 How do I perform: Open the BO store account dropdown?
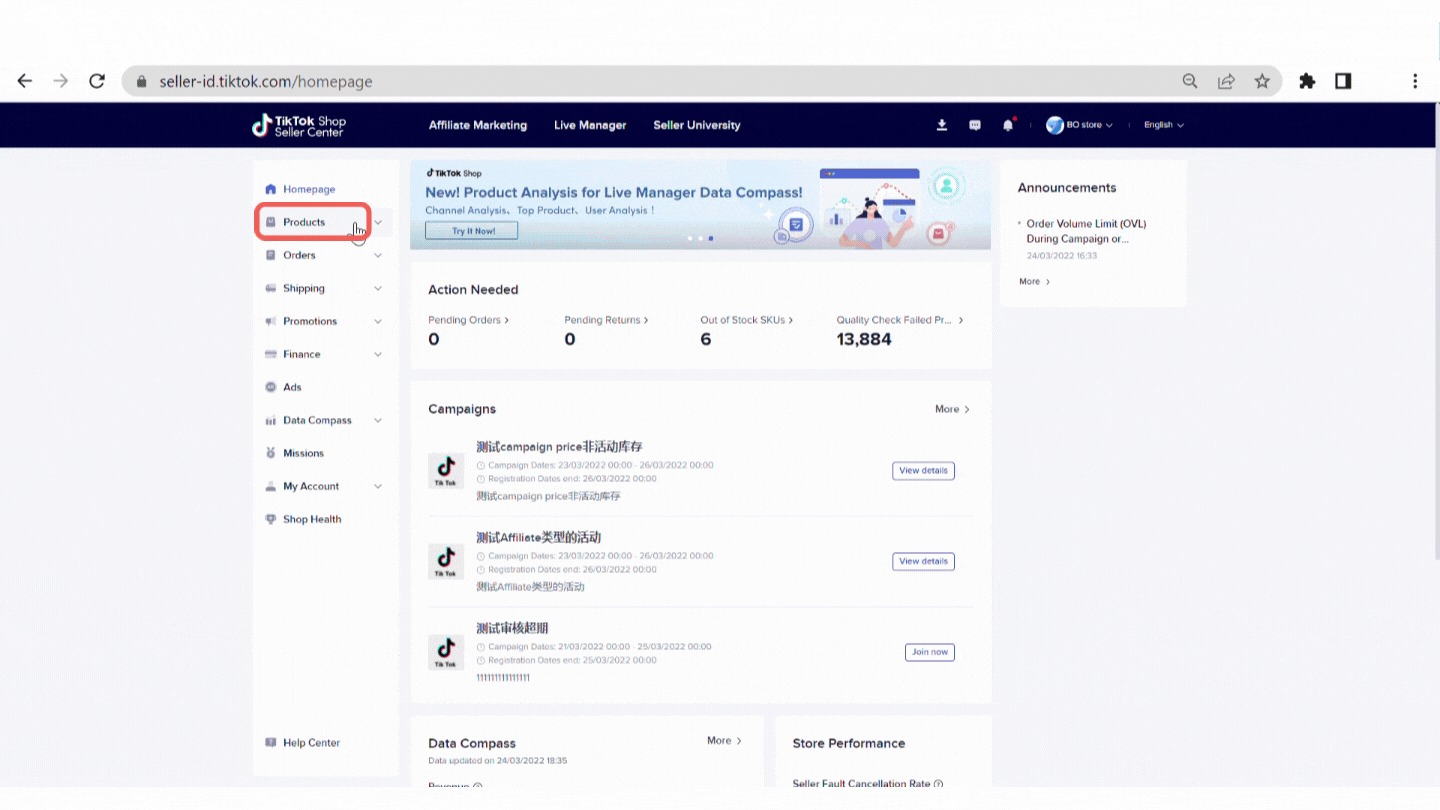pyautogui.click(x=1080, y=125)
